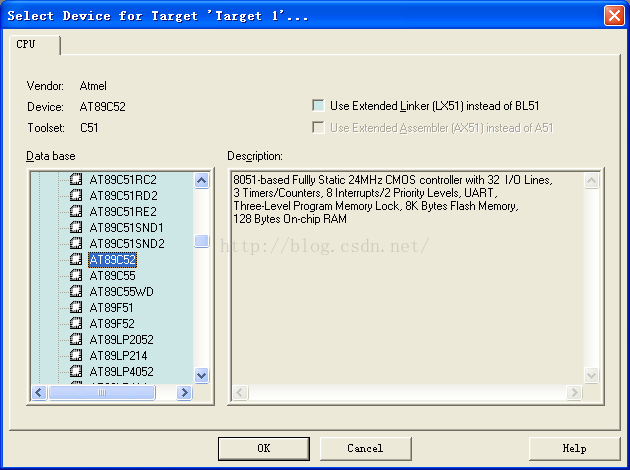
Task: Click description pane scroll-down arrow
Action: click(x=591, y=376)
